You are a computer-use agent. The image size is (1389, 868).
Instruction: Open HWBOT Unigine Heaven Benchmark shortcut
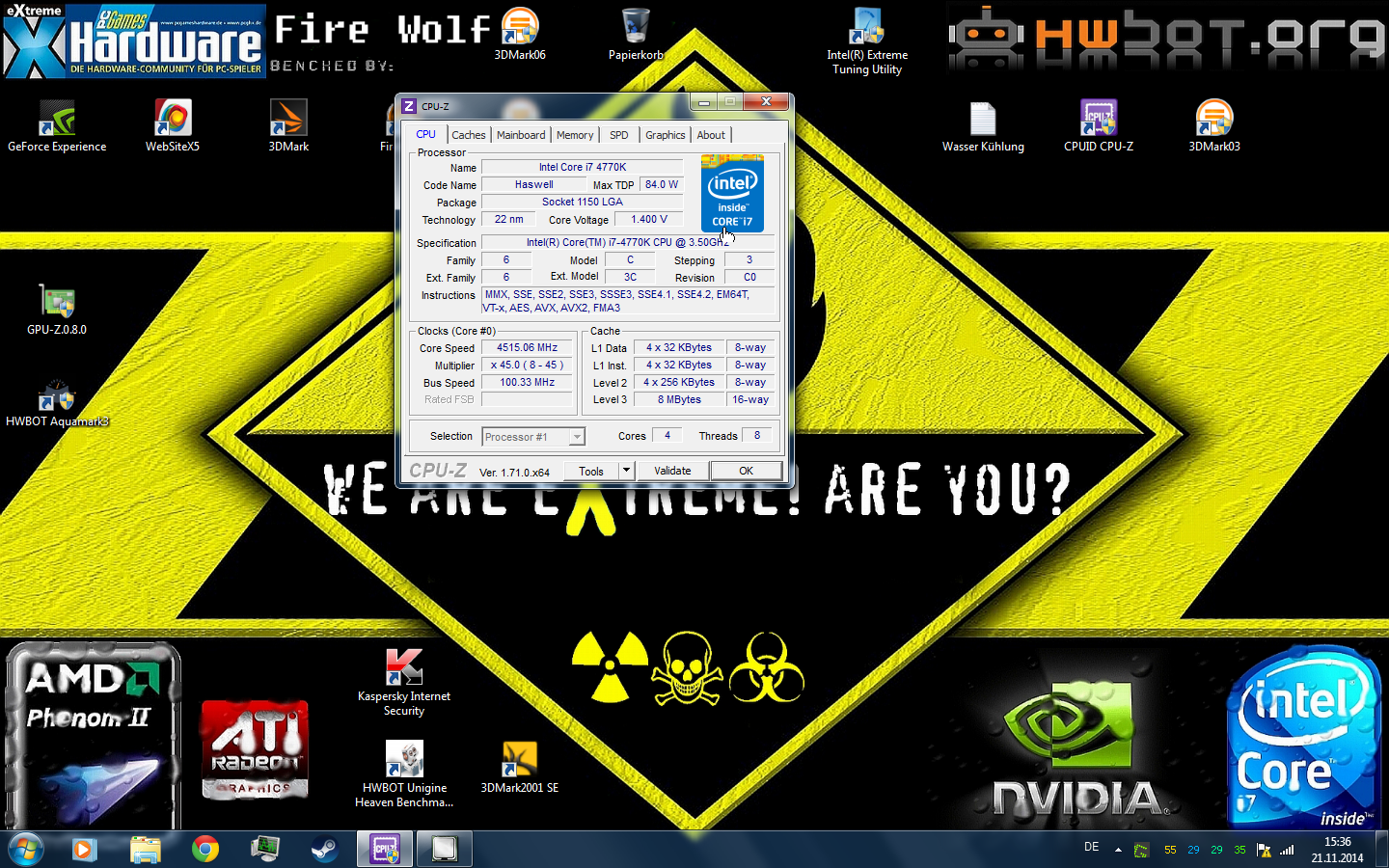404,774
